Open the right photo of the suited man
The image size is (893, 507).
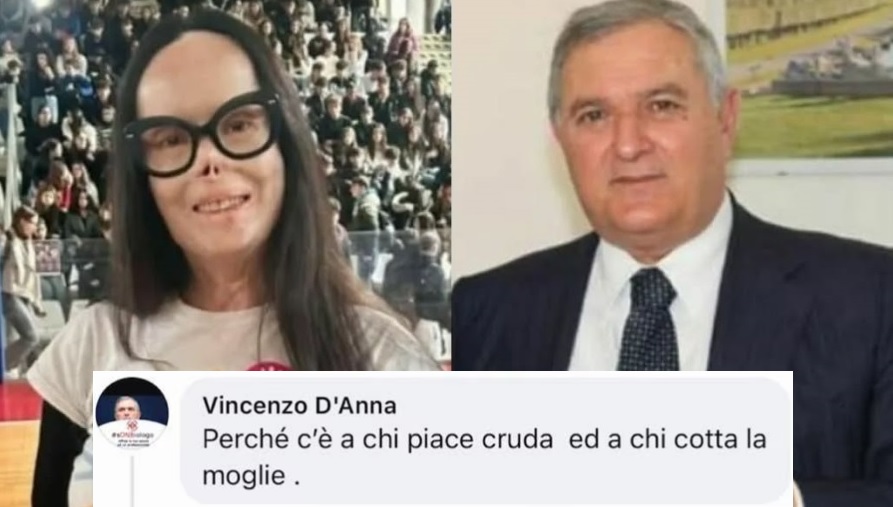click(x=672, y=185)
